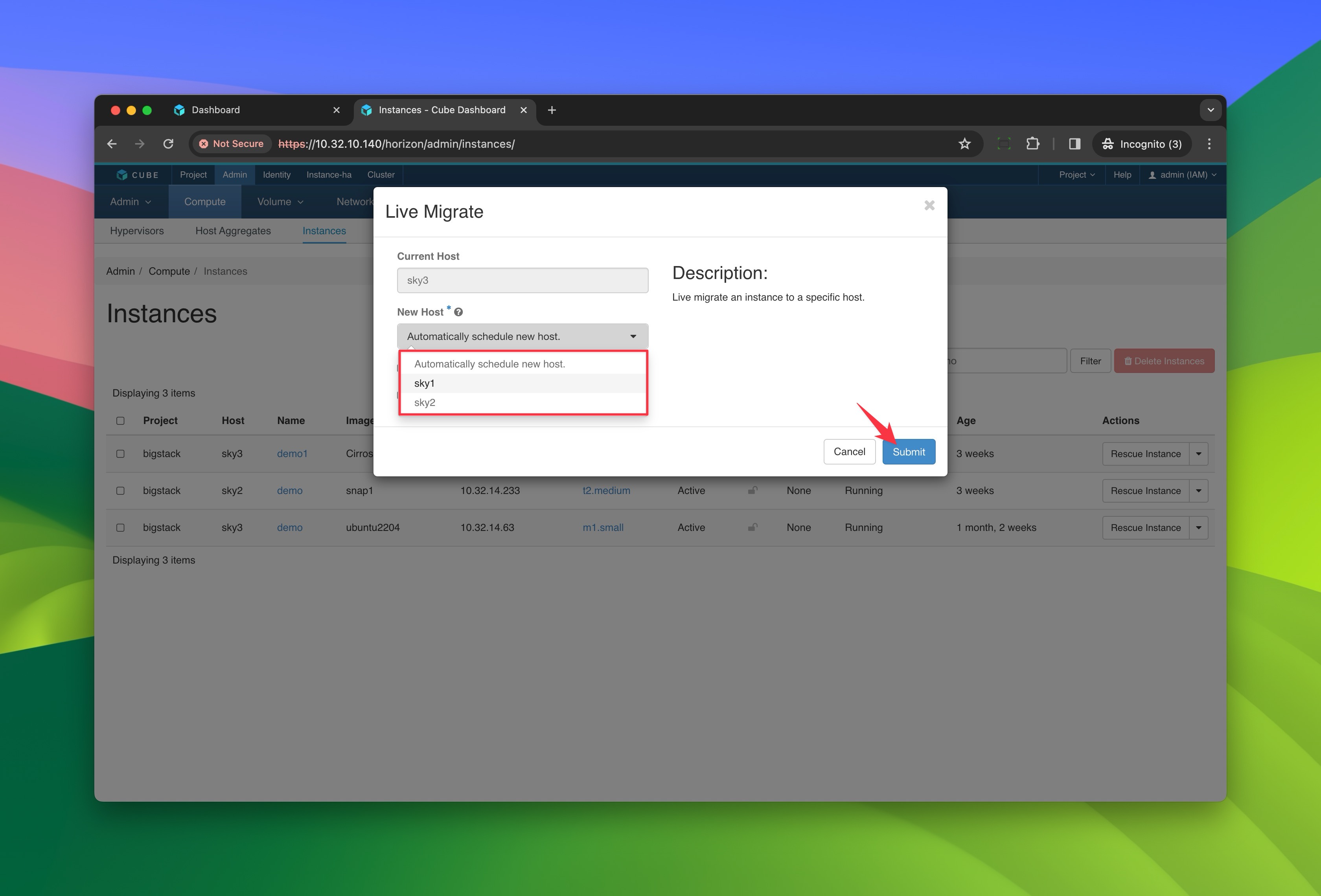Close the Dashboard tab
Screen dimensions: 1321x896
[x=337, y=110]
